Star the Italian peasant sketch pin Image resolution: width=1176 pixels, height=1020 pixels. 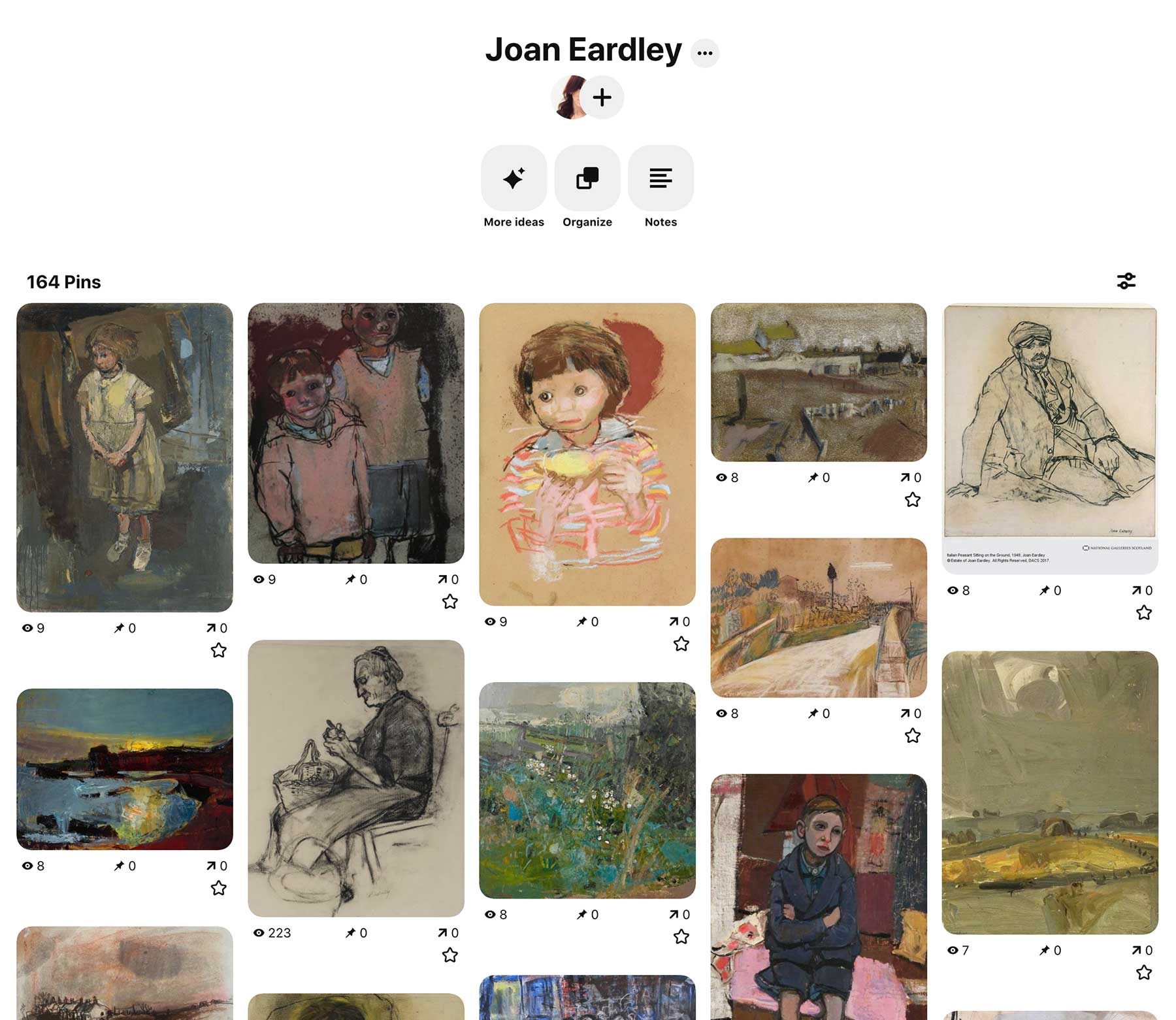click(x=1144, y=612)
